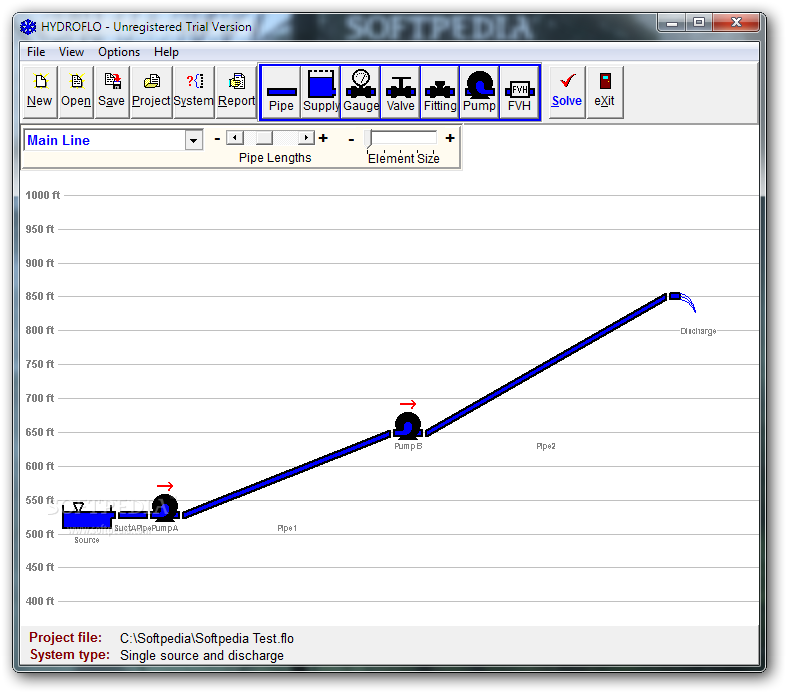Click the HYDROFLO snowflake title icon
This screenshot has height=693, width=787.
point(28,27)
